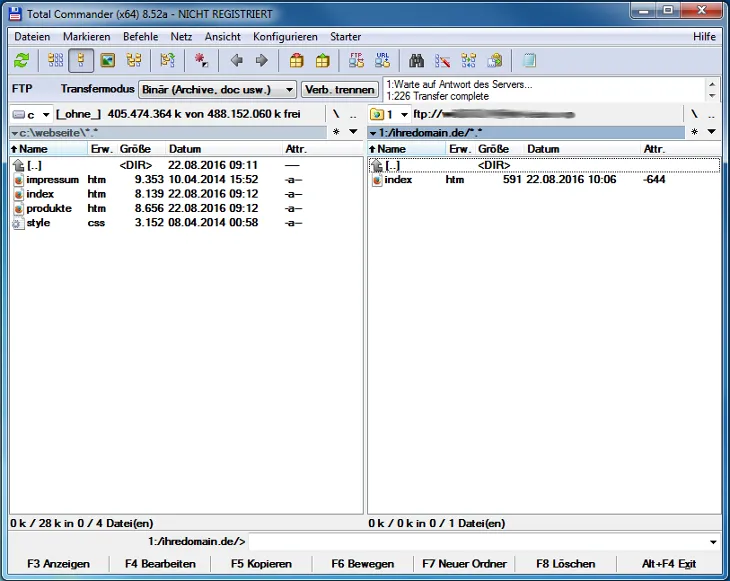730x581 pixels.
Task: Select index htm in right FTP panel
Action: click(x=544, y=180)
